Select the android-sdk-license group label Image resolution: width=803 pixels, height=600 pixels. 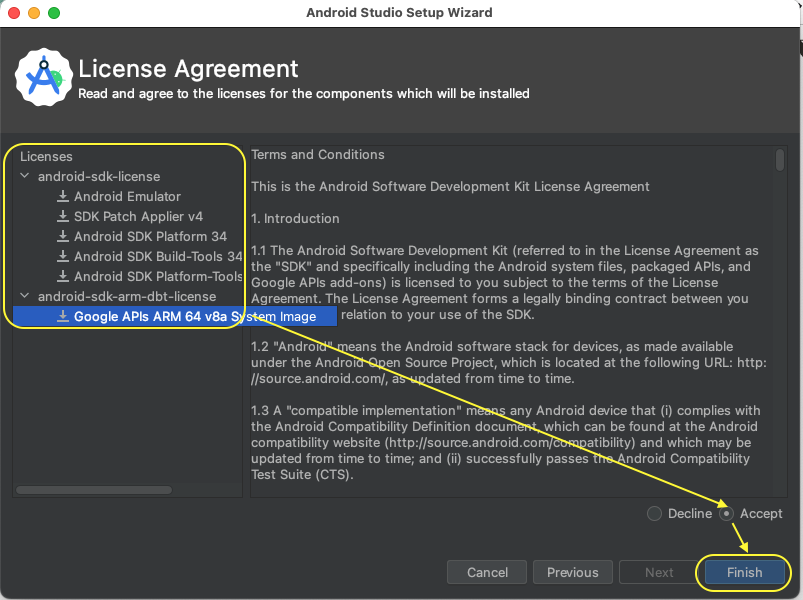pyautogui.click(x=99, y=176)
